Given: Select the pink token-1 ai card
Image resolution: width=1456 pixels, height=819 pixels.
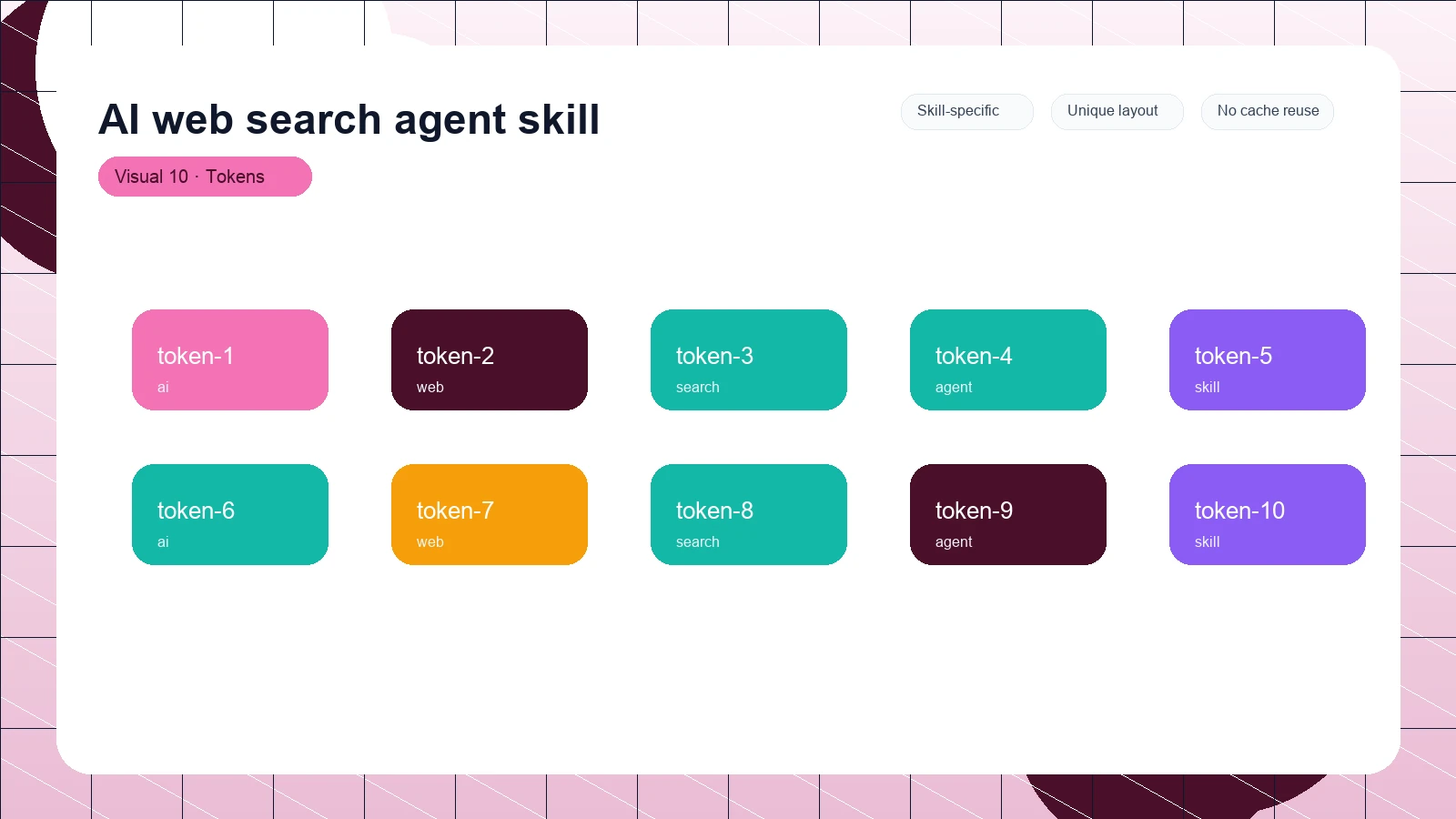Looking at the screenshot, I should [230, 359].
